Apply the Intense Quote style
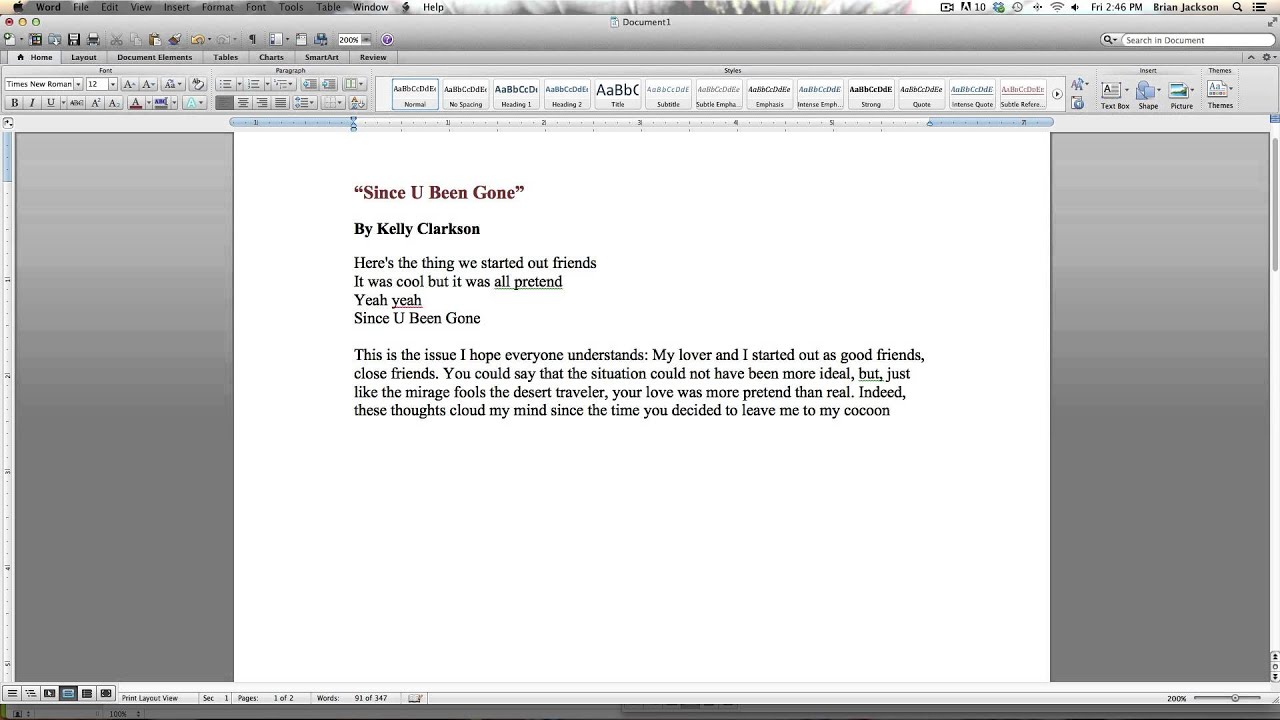The width and height of the screenshot is (1280, 720). (x=972, y=94)
